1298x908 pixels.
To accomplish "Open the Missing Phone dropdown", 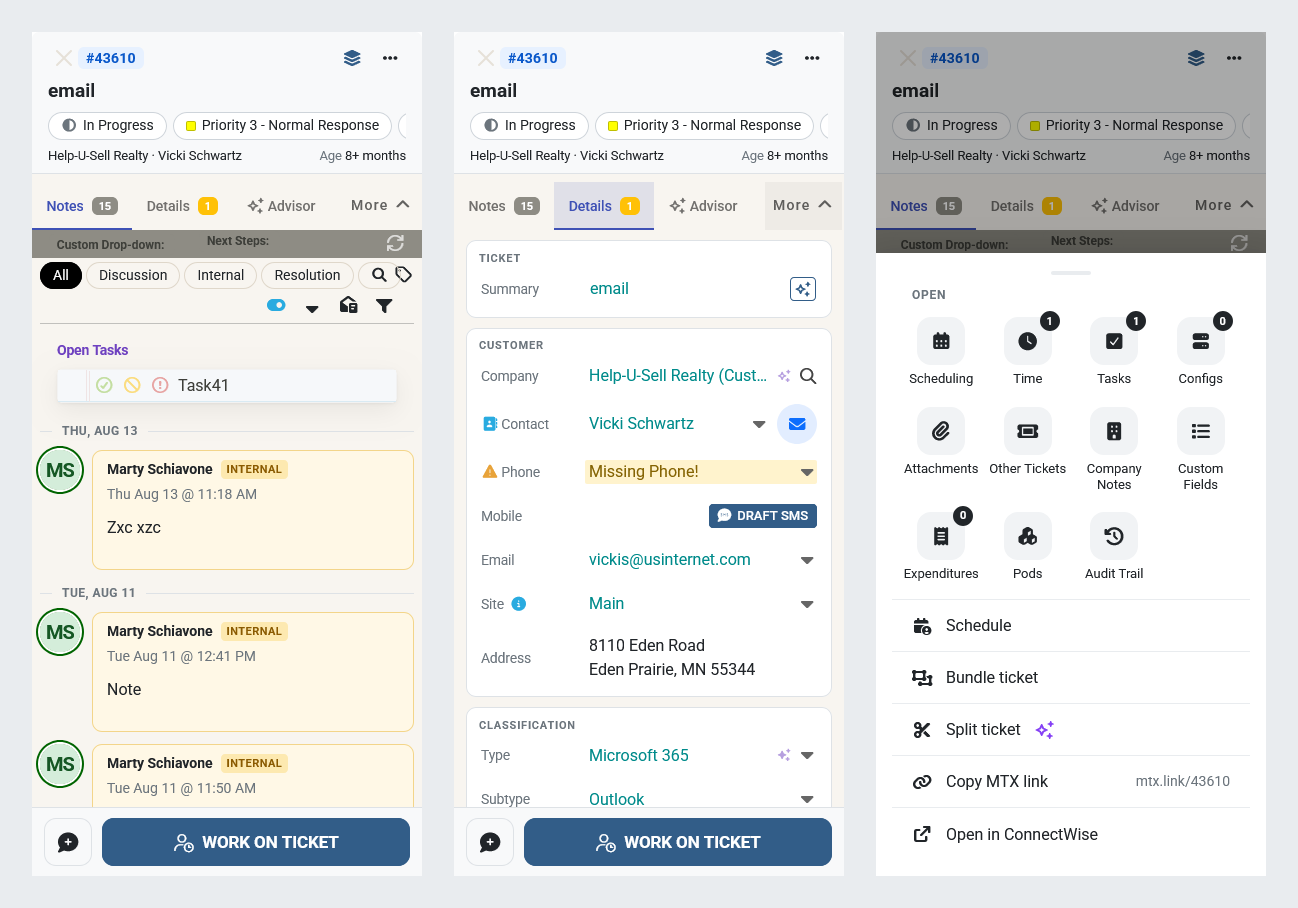I will [807, 472].
